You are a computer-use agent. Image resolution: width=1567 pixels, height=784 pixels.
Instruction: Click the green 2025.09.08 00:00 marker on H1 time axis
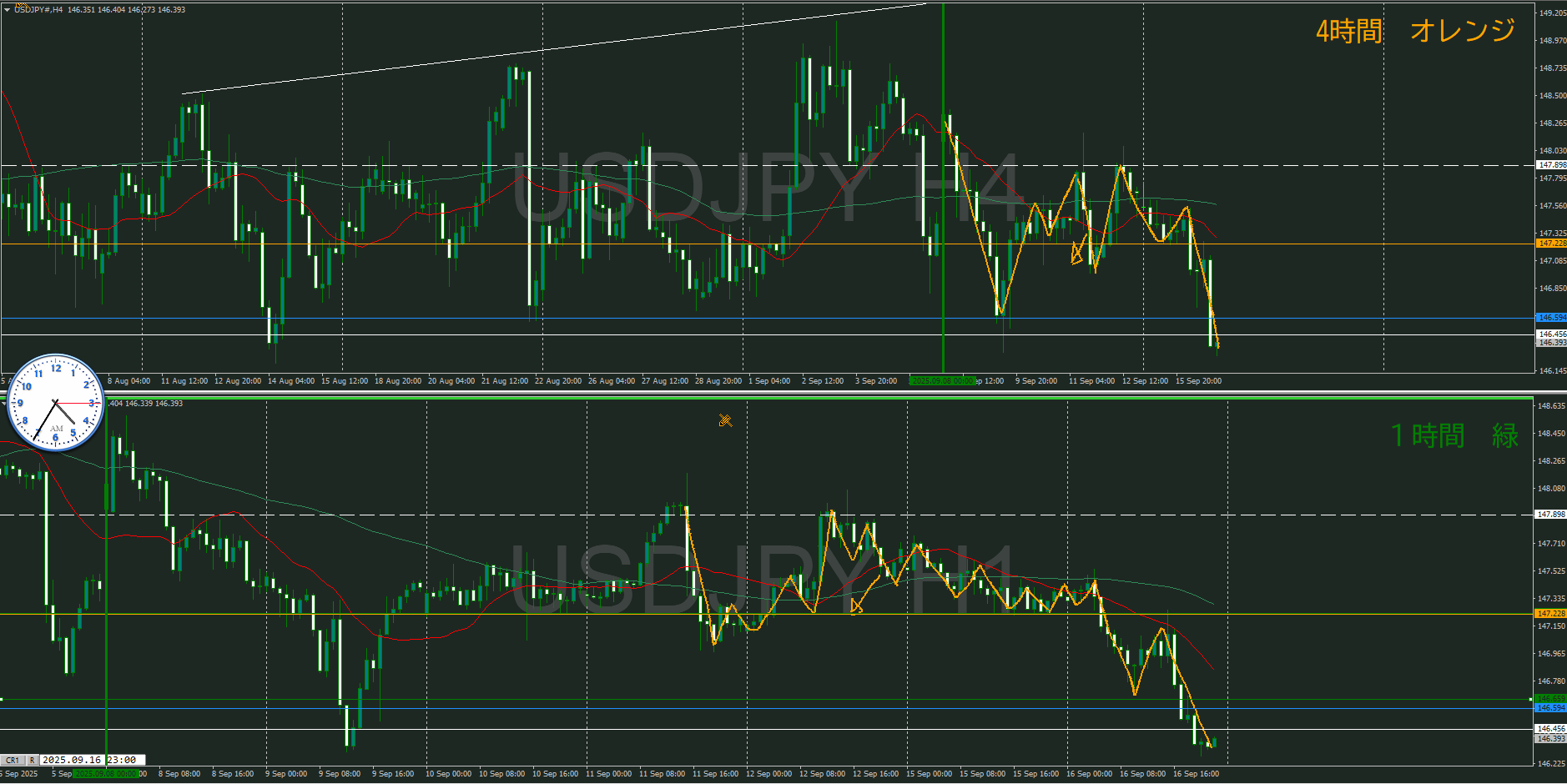pos(106,774)
